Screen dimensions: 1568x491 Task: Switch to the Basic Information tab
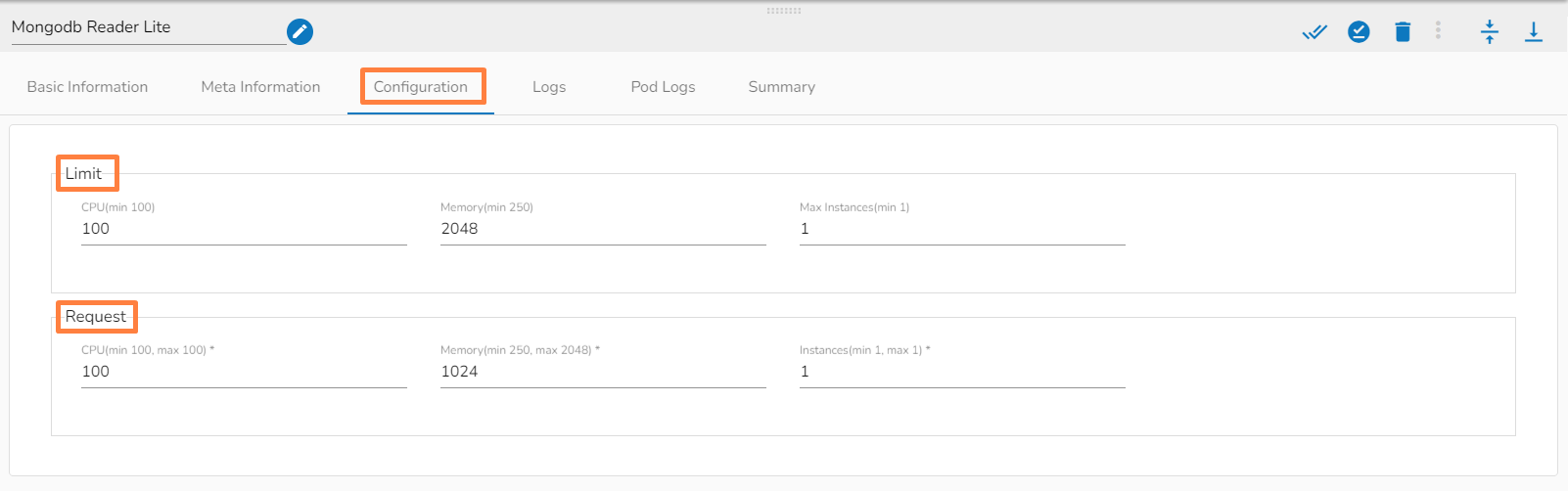pos(87,87)
